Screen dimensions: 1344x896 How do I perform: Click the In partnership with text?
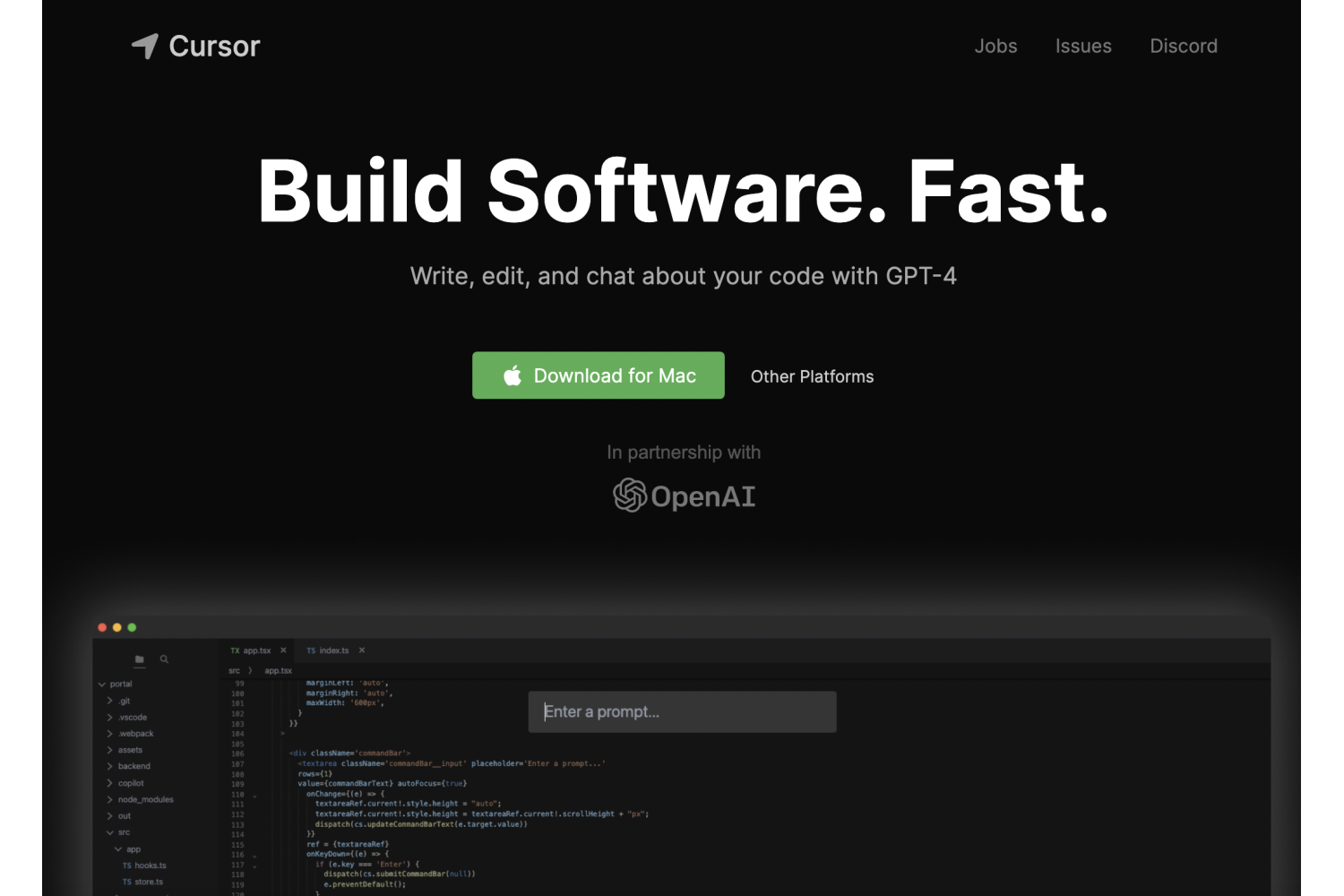[x=684, y=452]
